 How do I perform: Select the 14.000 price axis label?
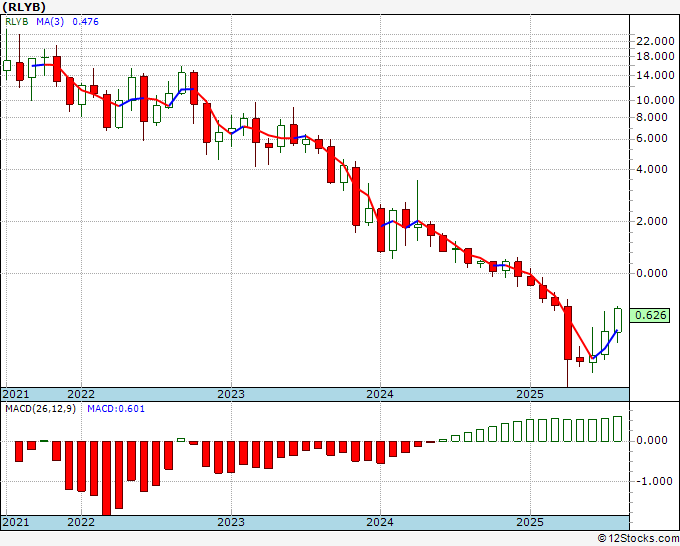pos(655,75)
